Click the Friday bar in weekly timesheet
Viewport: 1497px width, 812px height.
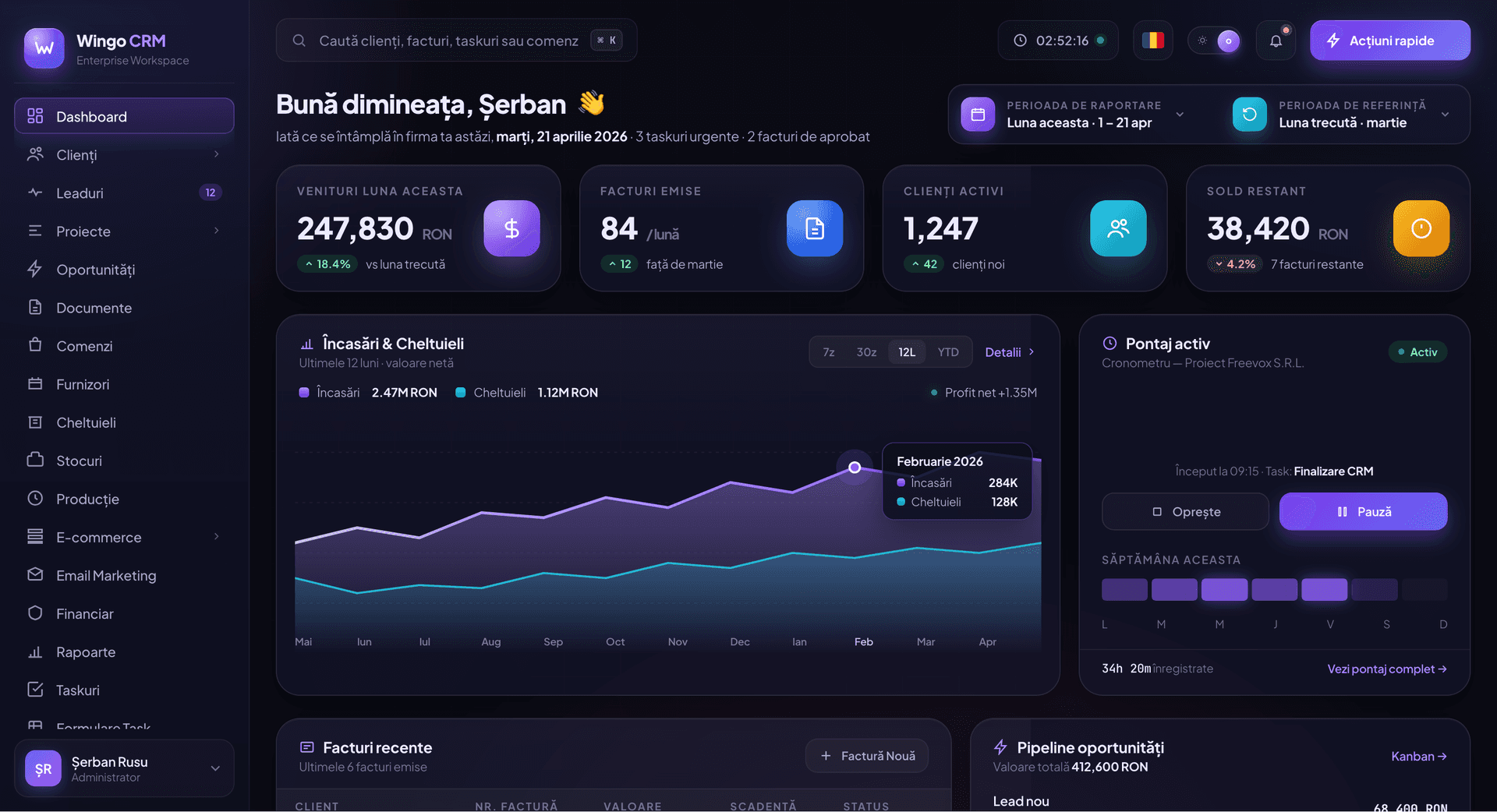pos(1324,590)
